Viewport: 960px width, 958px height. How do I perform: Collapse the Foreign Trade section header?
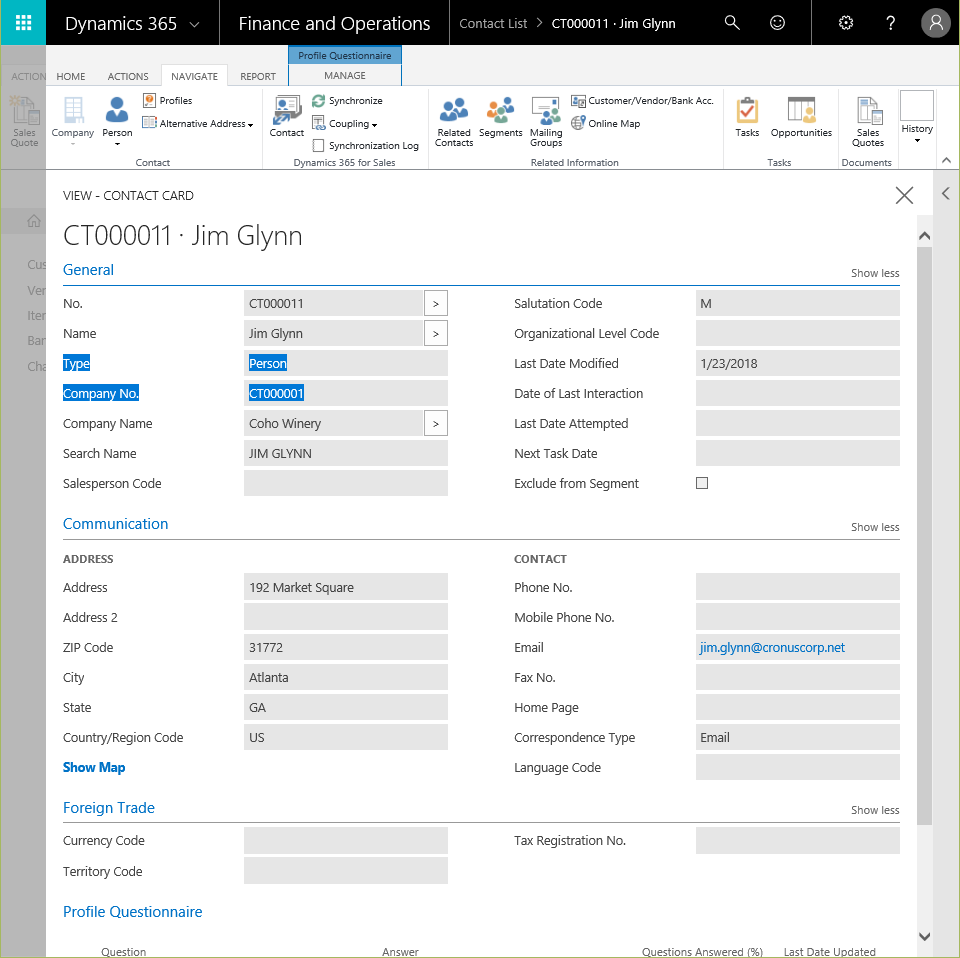(x=108, y=808)
